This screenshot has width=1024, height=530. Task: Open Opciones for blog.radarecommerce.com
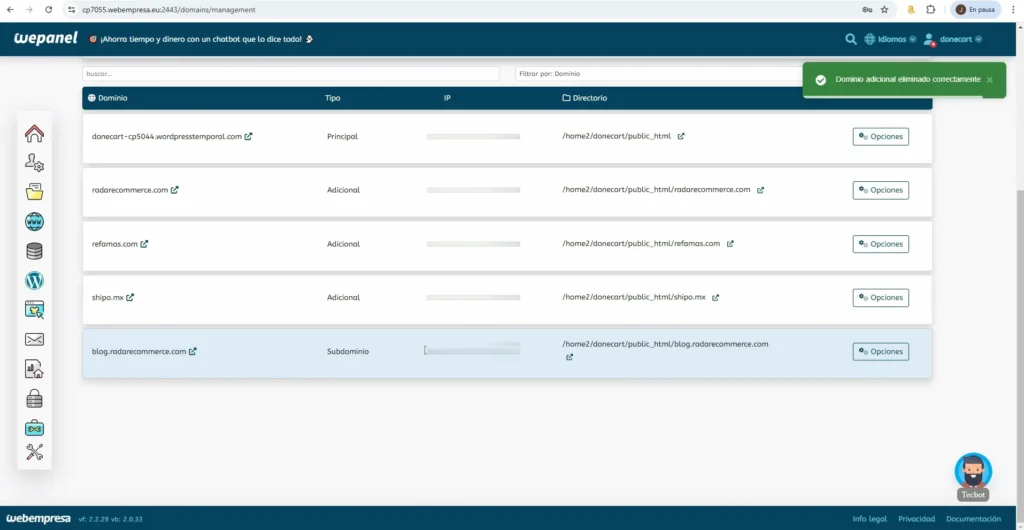coord(880,351)
